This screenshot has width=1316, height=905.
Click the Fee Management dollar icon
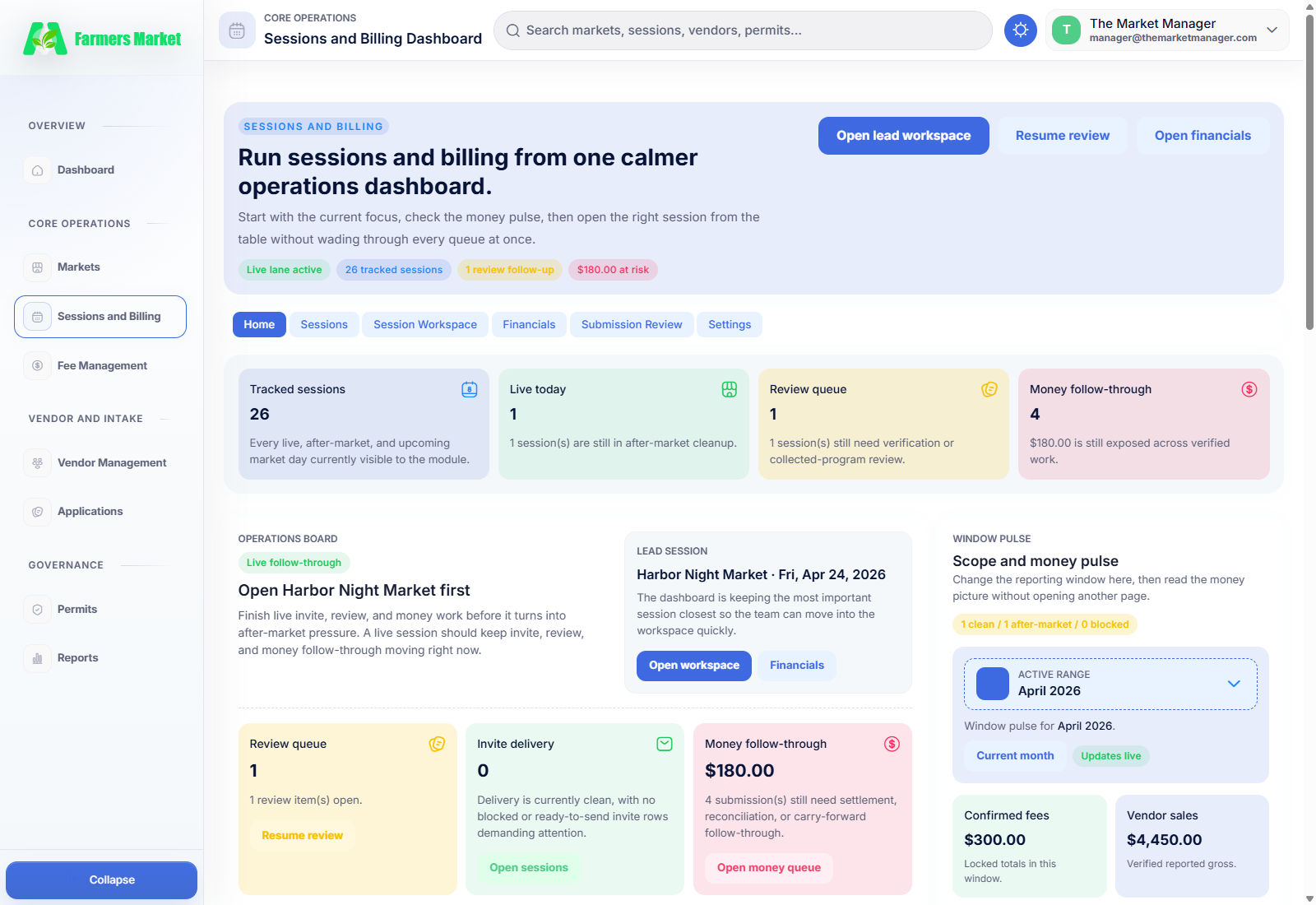click(37, 364)
